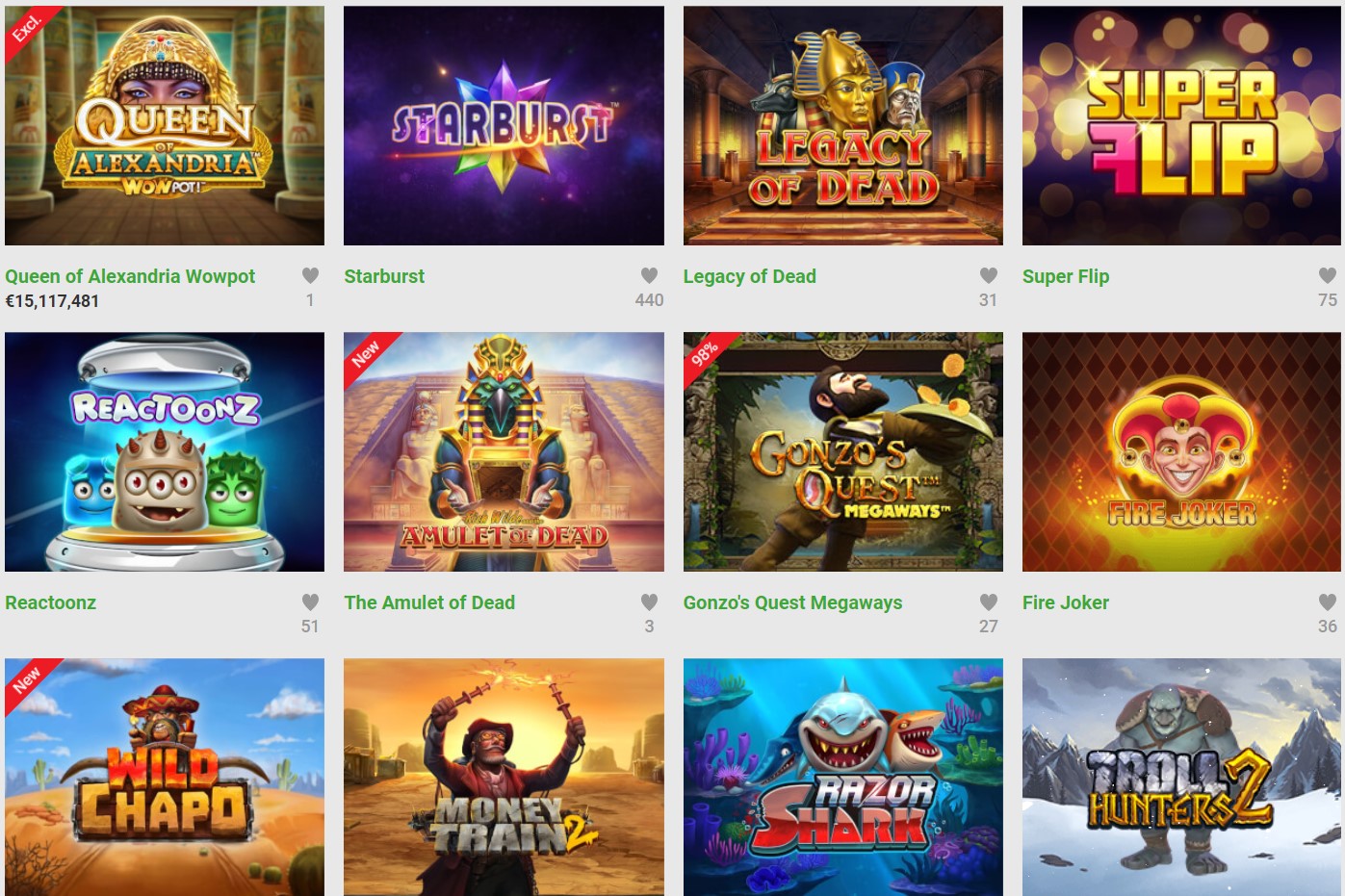
Task: Open the Gonzo's Quest Megaways title link
Action: click(x=792, y=602)
